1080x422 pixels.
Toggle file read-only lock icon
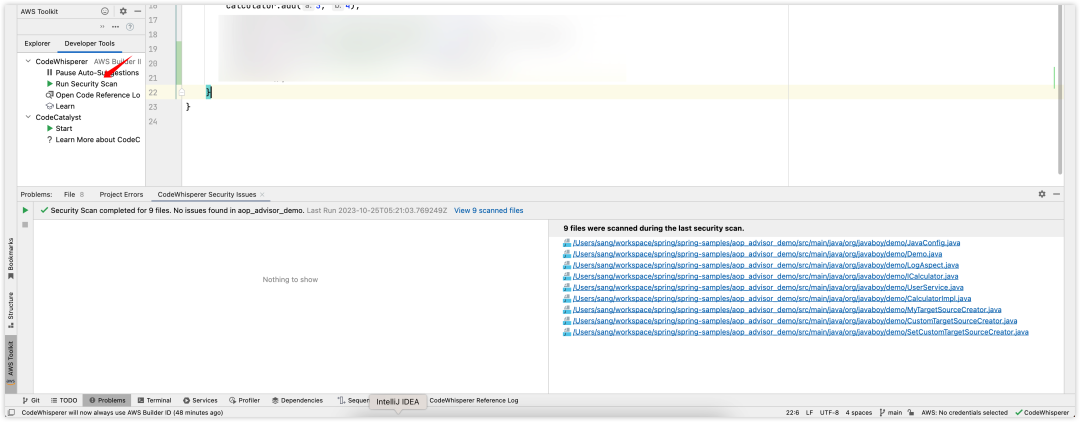(x=913, y=412)
